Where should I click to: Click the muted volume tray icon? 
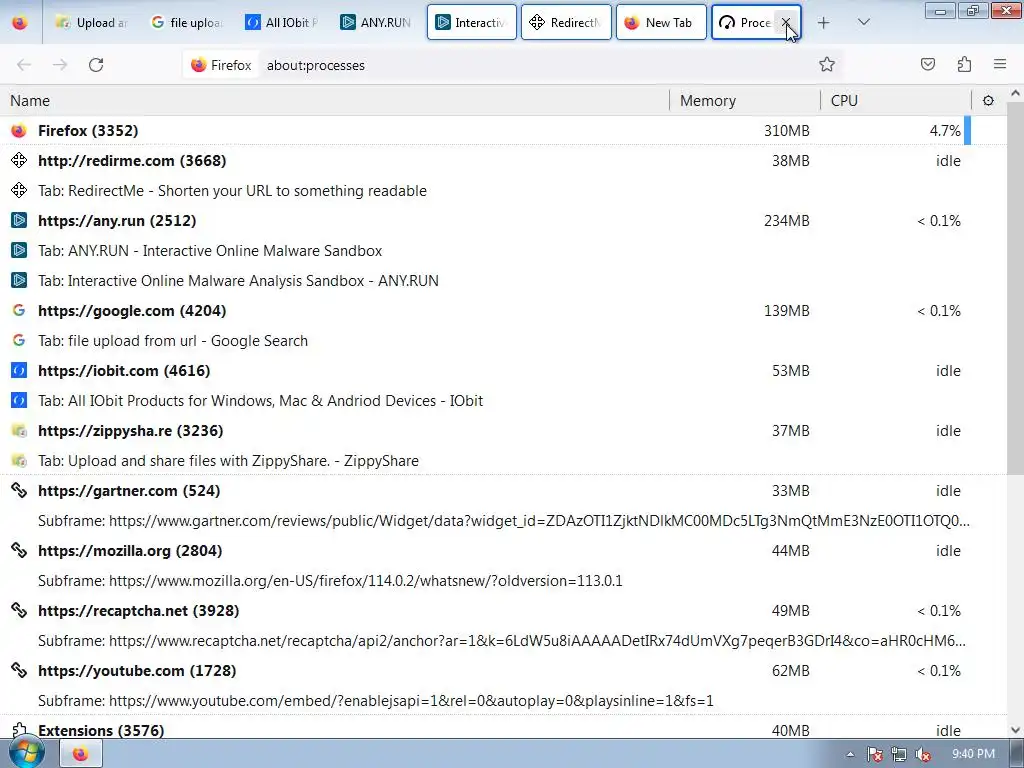coord(923,754)
